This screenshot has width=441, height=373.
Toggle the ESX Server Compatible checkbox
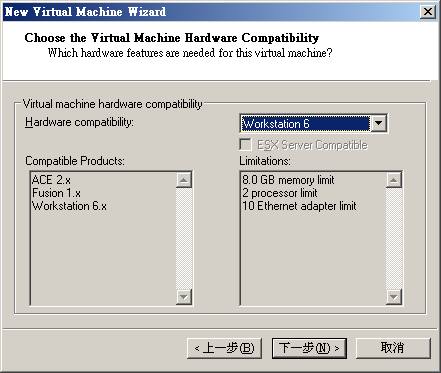245,145
